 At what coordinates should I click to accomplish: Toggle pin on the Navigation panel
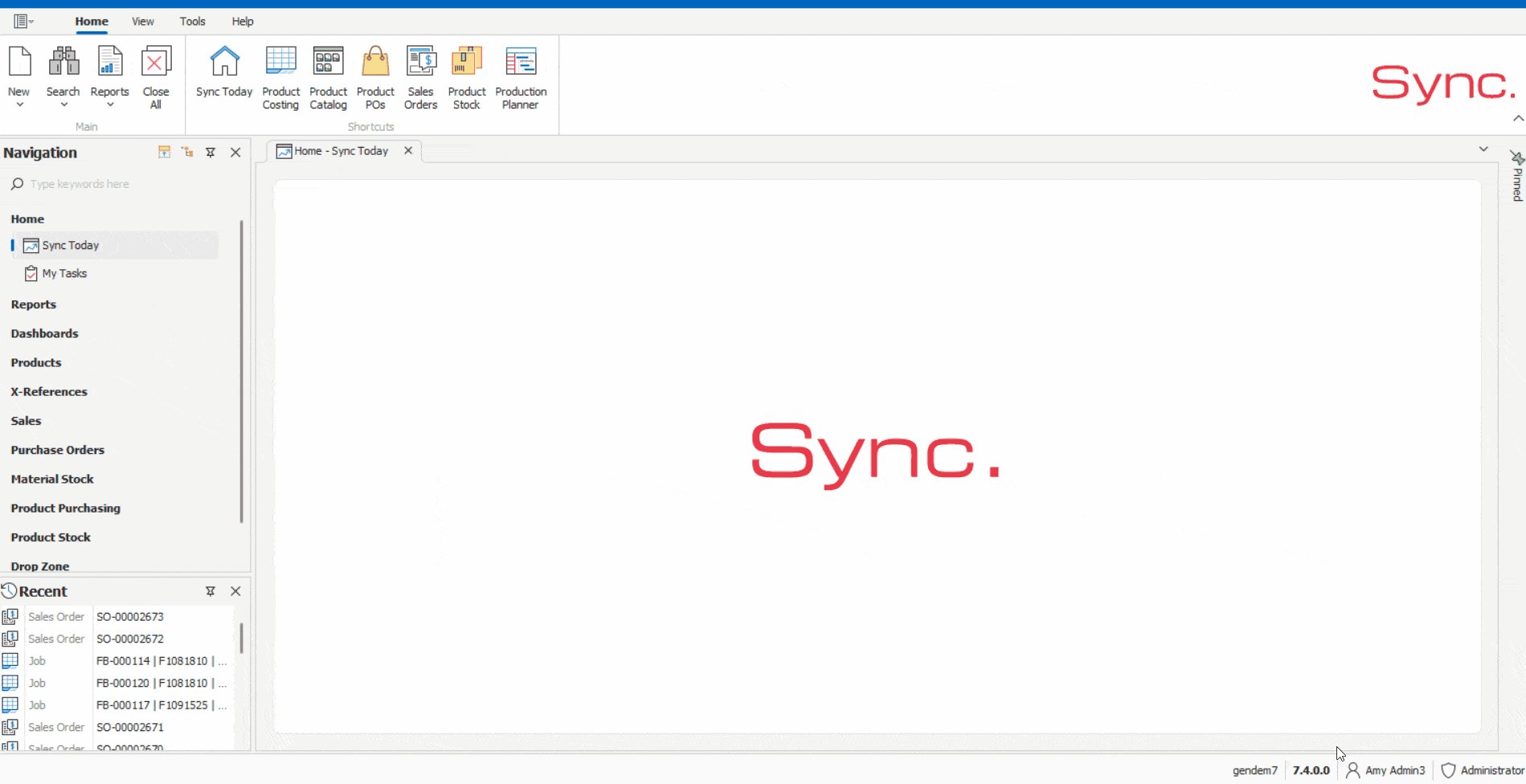tap(211, 153)
